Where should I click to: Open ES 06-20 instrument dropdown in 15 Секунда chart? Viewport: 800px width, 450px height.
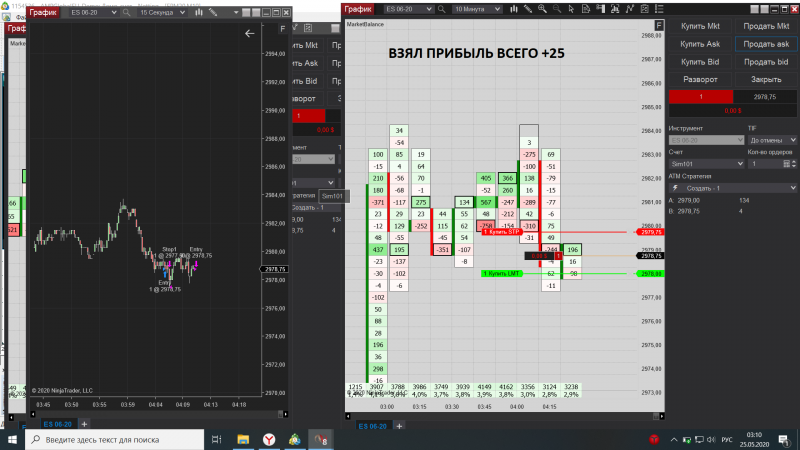click(x=93, y=12)
